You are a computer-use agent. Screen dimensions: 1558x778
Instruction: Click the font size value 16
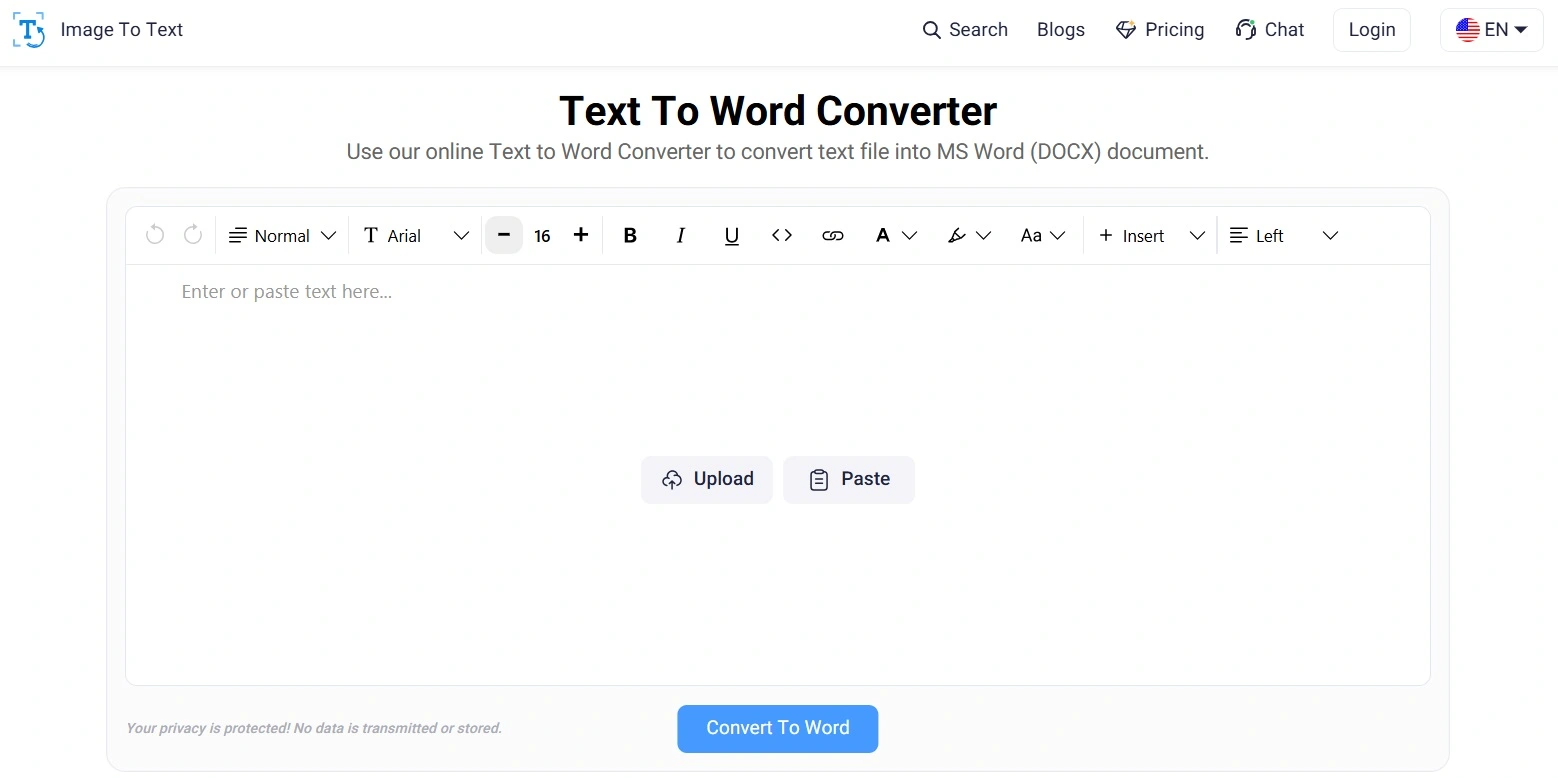[542, 236]
